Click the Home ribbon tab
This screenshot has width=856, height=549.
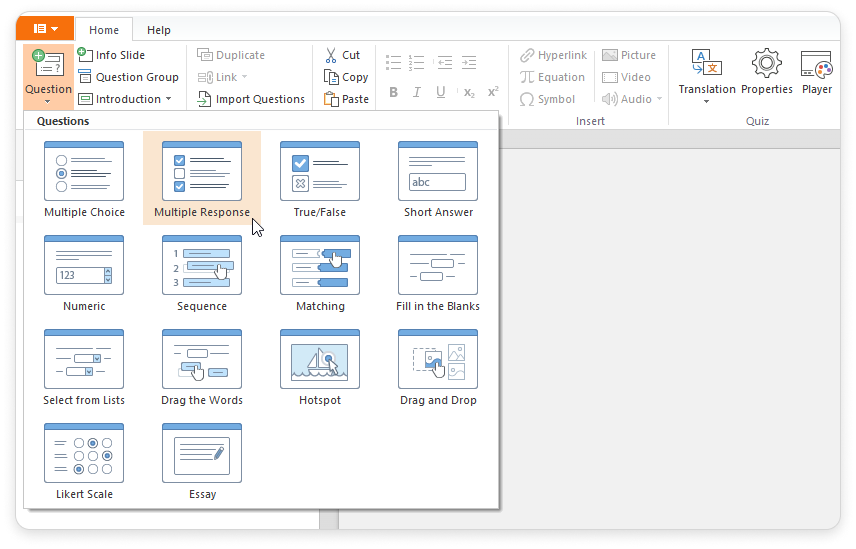point(103,30)
